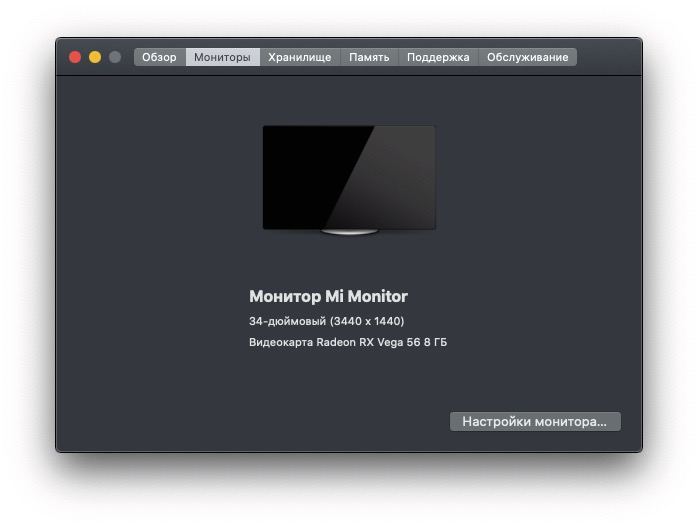Minimize the window with yellow button
Screen dimensions: 698x526
(95, 57)
